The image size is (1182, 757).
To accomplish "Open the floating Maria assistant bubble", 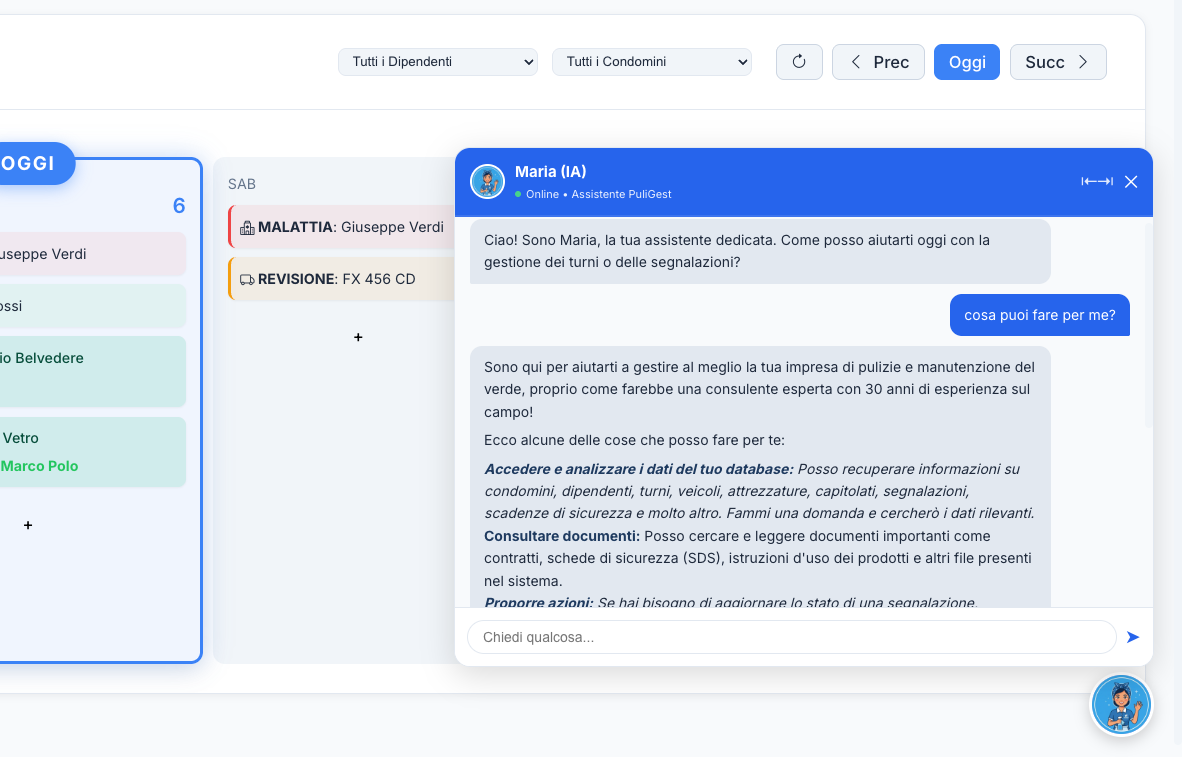I will 1121,704.
